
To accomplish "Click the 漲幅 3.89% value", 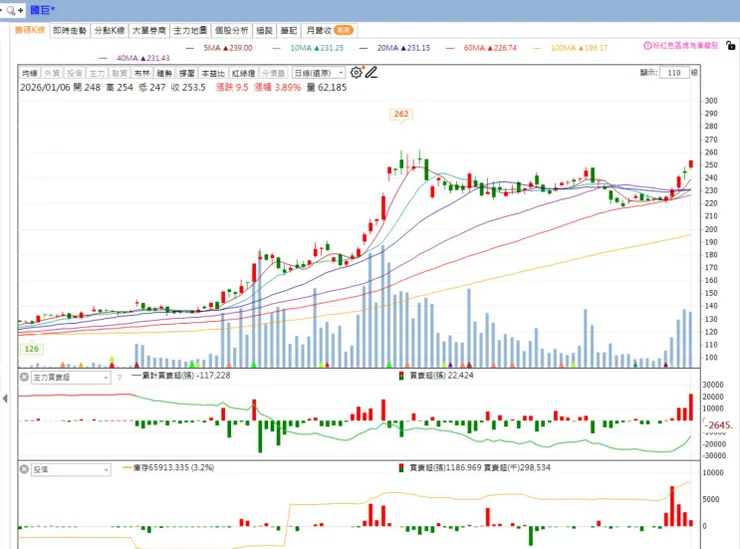I will 278,87.
